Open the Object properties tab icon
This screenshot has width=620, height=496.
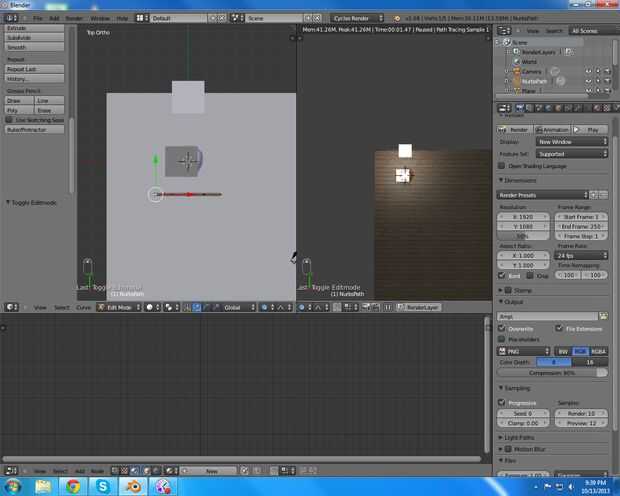point(558,108)
